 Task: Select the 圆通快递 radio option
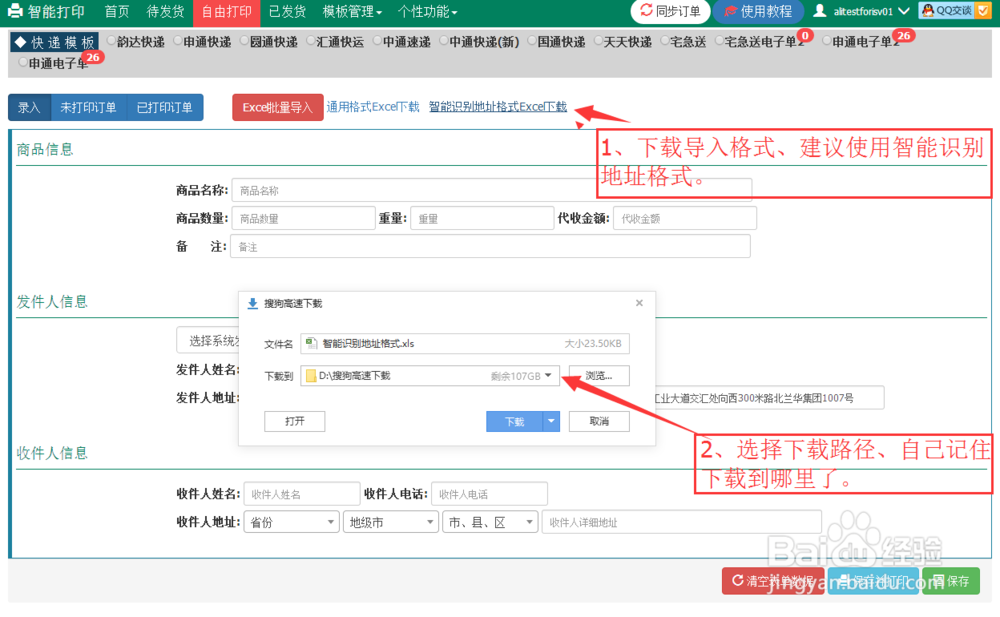(x=244, y=41)
